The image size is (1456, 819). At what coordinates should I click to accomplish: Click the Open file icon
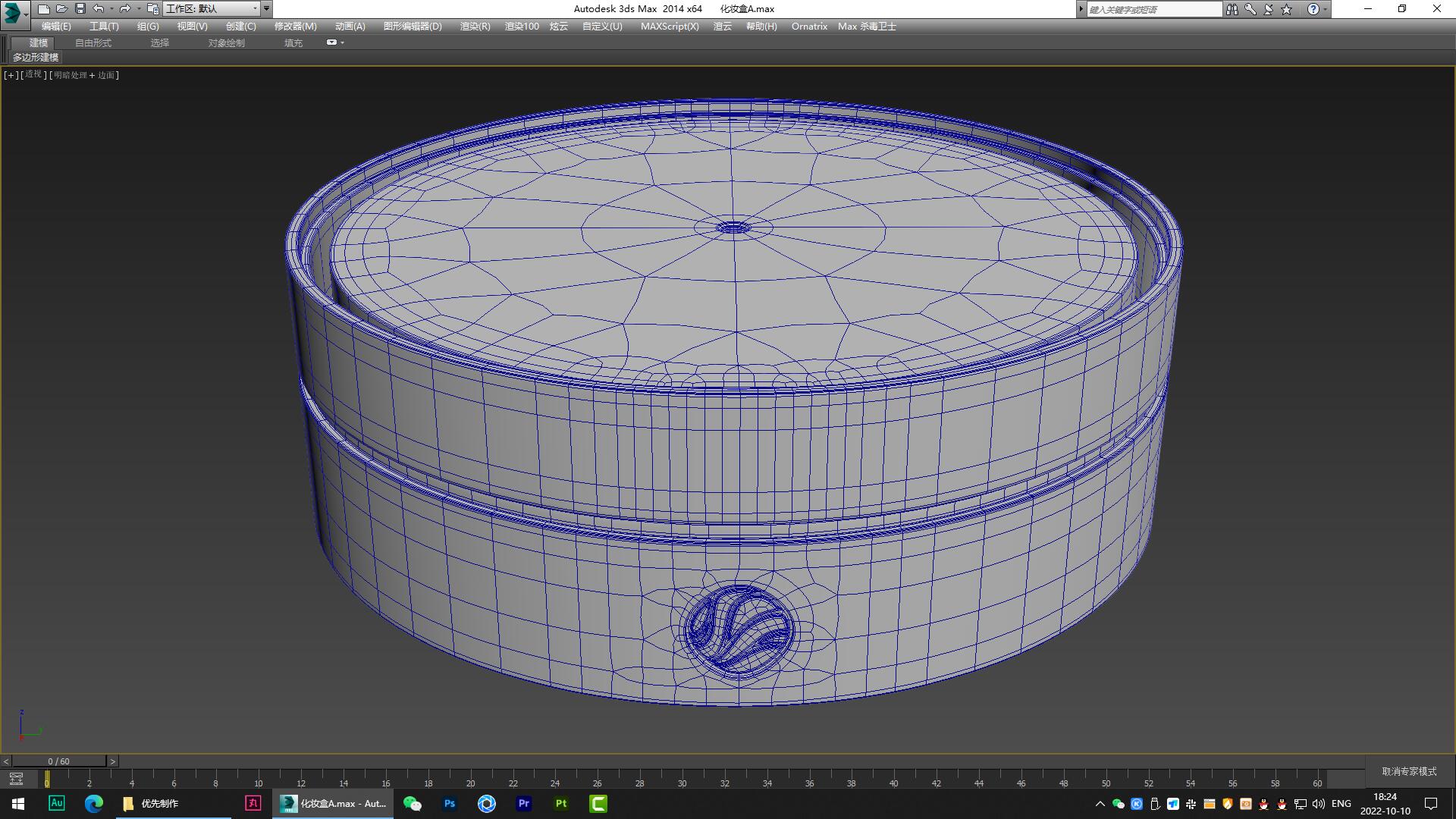coord(62,9)
